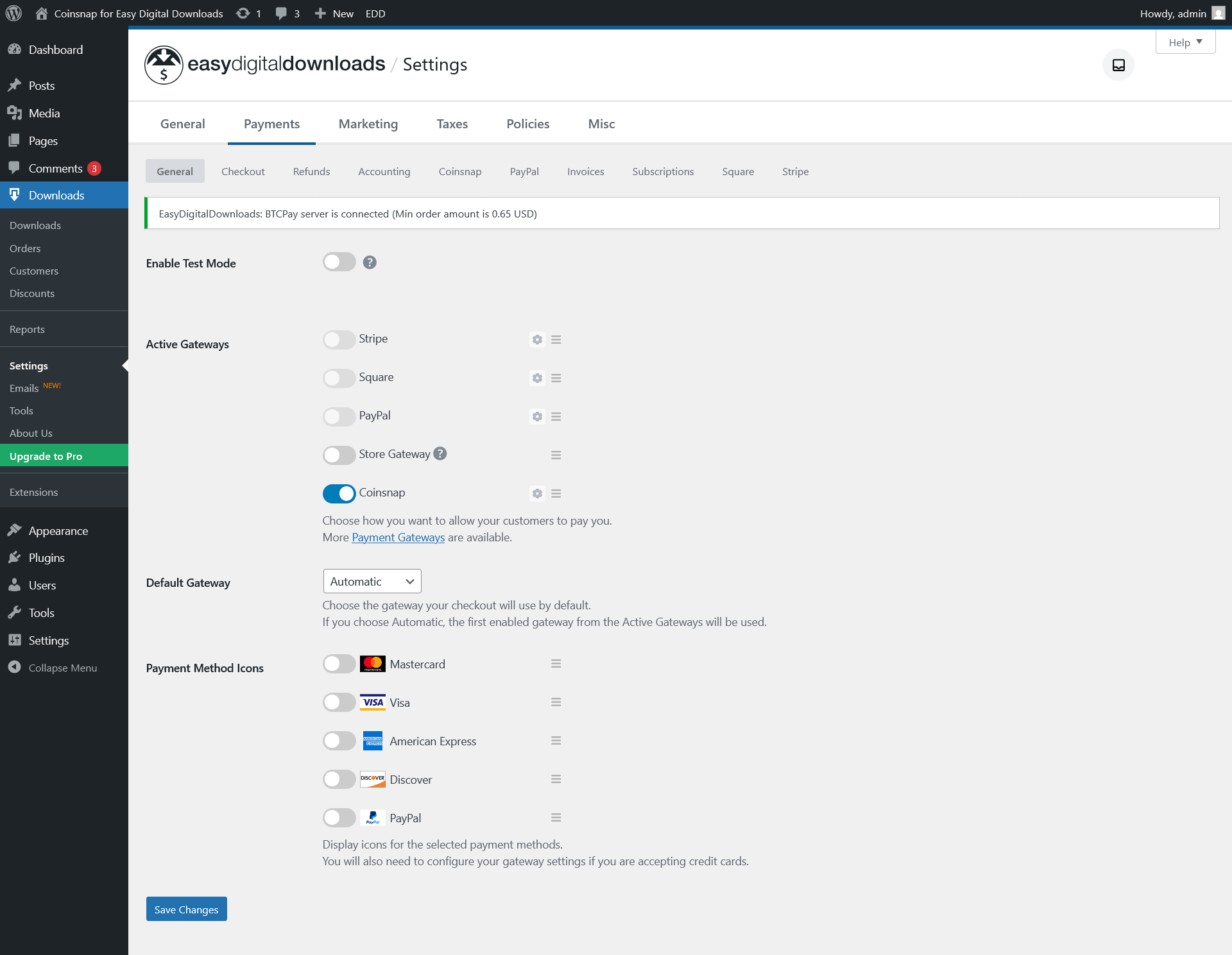The height and width of the screenshot is (955, 1232).
Task: Click the PayPal icon reorder handle
Action: pyautogui.click(x=556, y=817)
